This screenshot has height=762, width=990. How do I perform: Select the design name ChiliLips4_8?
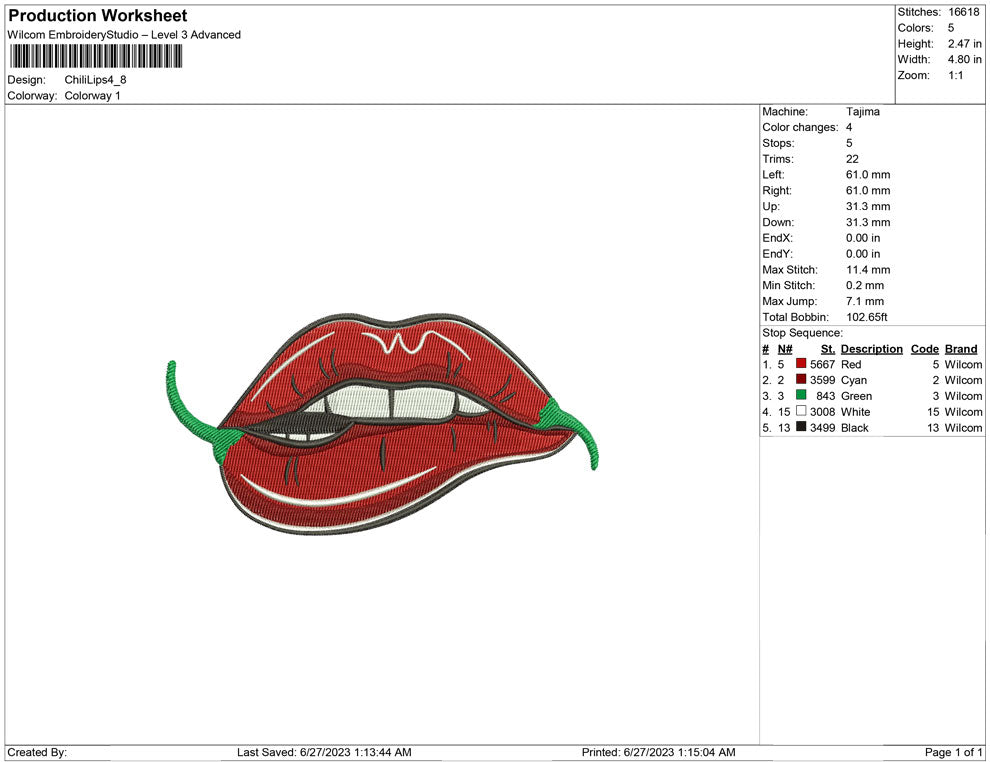click(x=96, y=79)
